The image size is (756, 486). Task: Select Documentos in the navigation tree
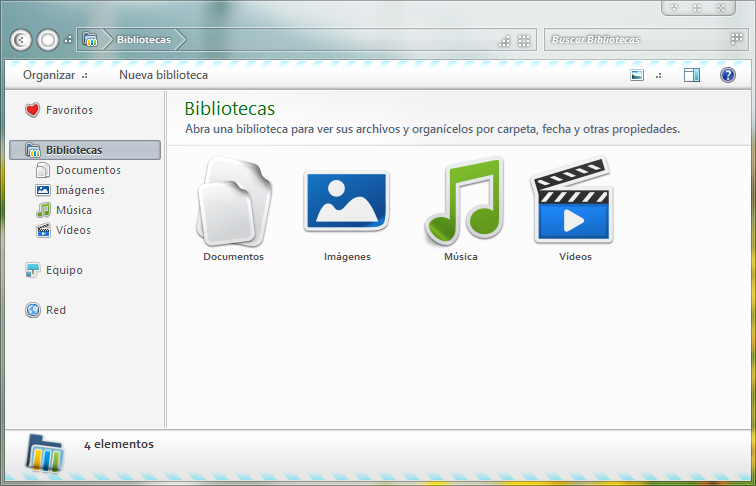[88, 170]
